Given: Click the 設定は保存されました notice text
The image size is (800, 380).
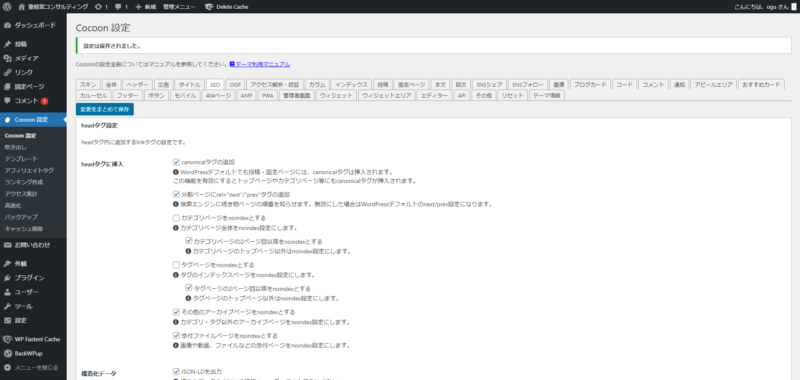Looking at the screenshot, I should (x=112, y=45).
